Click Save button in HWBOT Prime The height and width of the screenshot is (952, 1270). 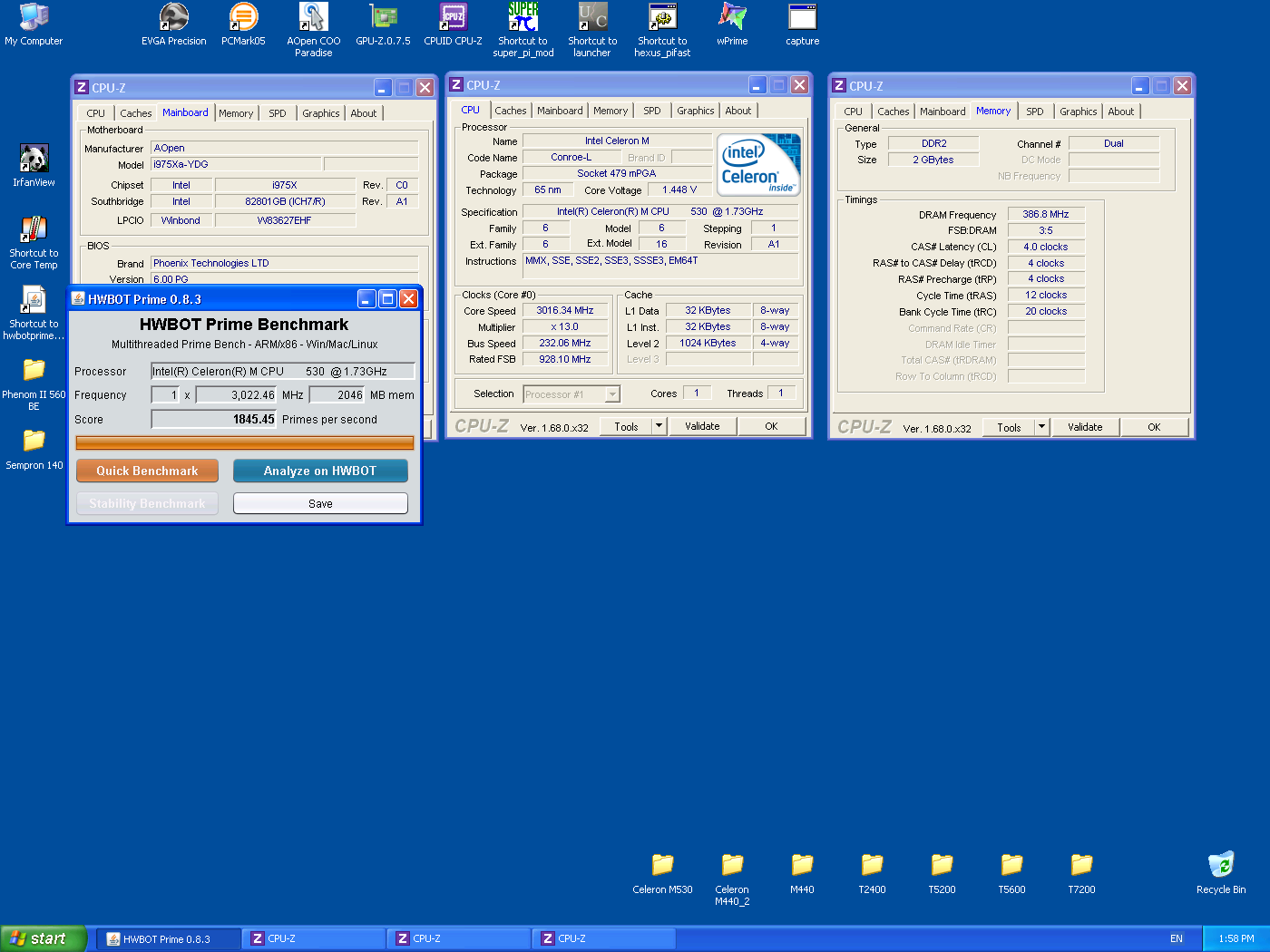(x=320, y=503)
